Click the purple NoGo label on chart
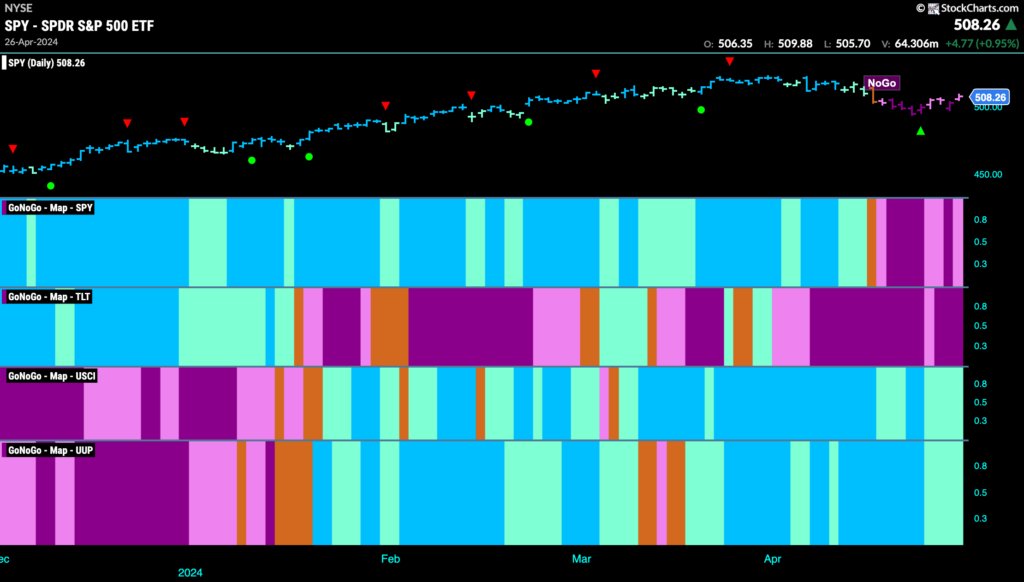Screen dimensions: 1024x582 (882, 83)
